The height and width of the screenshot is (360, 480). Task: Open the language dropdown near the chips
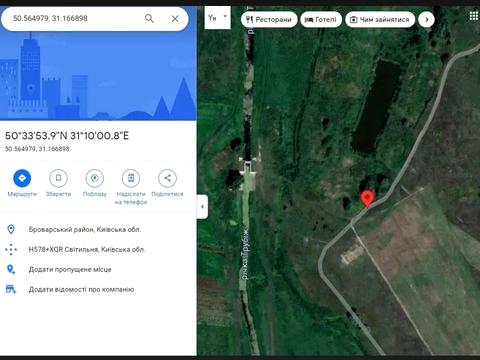tap(217, 17)
